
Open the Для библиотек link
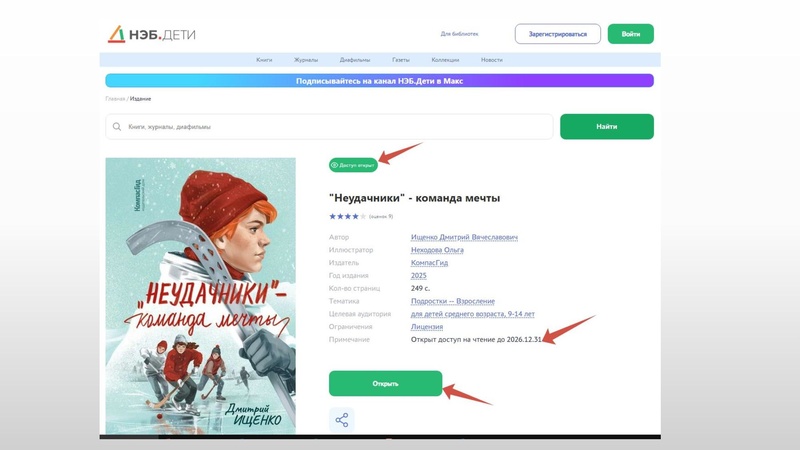tap(459, 34)
